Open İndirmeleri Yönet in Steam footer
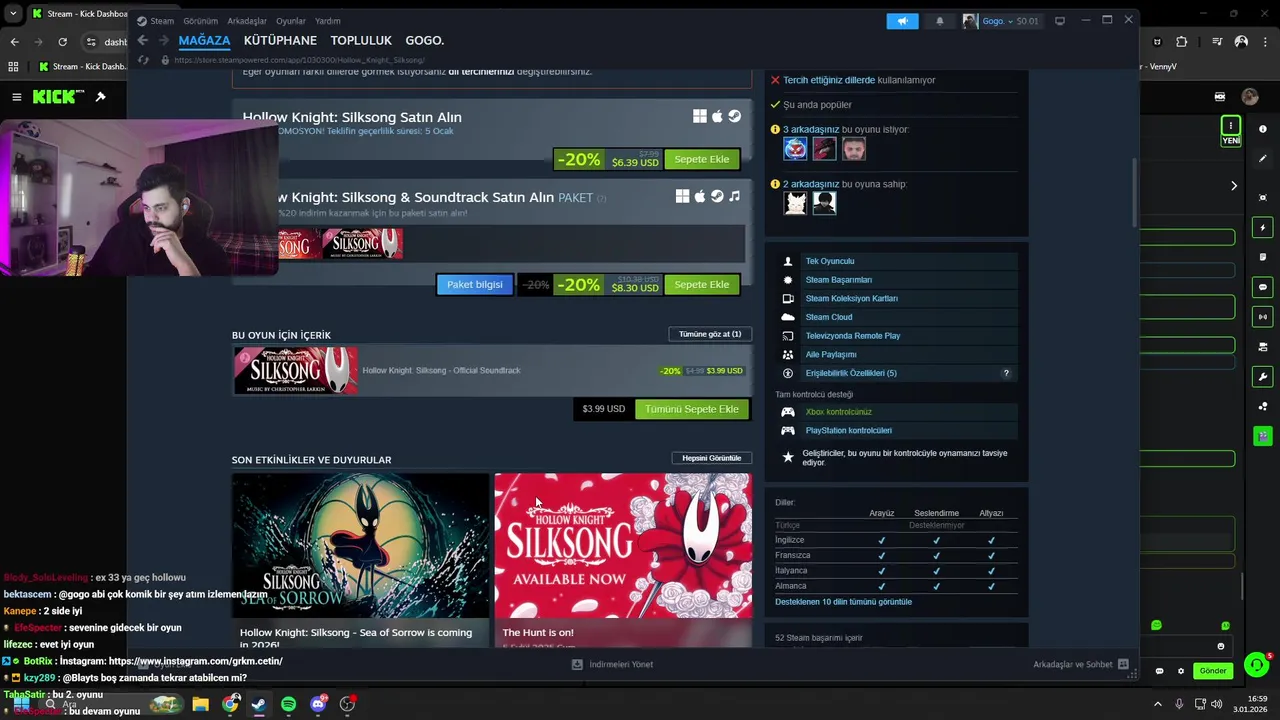Screen dimensions: 1280x720 (612, 664)
